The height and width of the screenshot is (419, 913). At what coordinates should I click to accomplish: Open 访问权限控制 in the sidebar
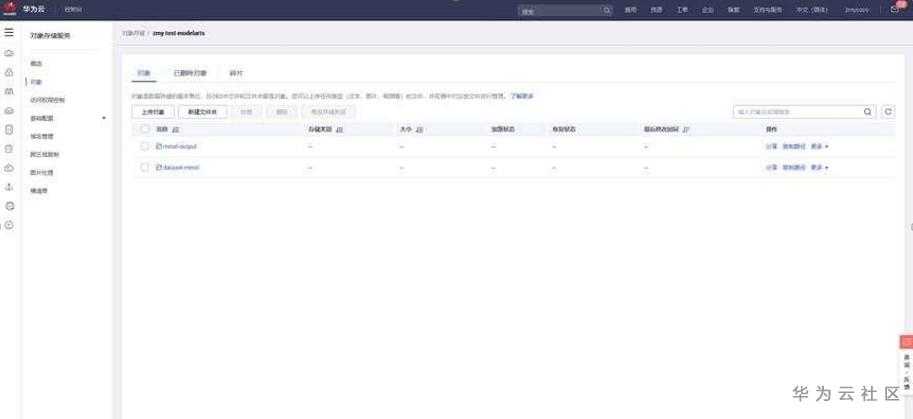pos(48,100)
